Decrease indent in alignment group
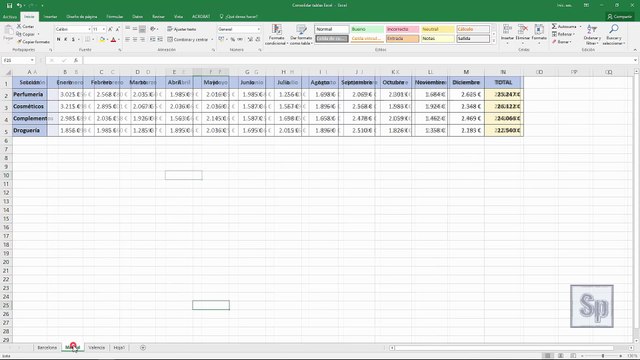The width and height of the screenshot is (640, 360). [x=153, y=40]
